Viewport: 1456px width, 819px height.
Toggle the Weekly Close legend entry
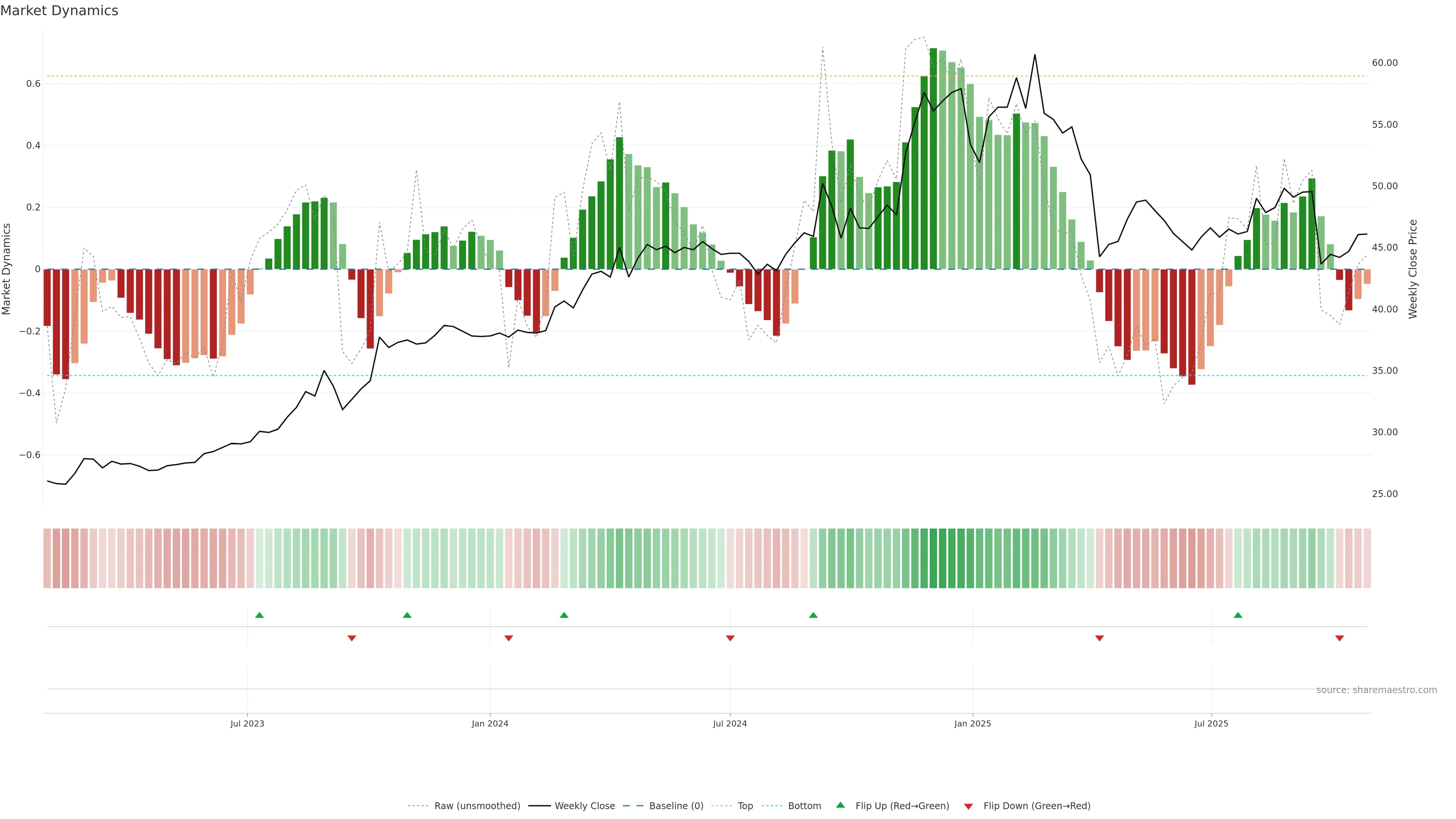click(x=584, y=806)
